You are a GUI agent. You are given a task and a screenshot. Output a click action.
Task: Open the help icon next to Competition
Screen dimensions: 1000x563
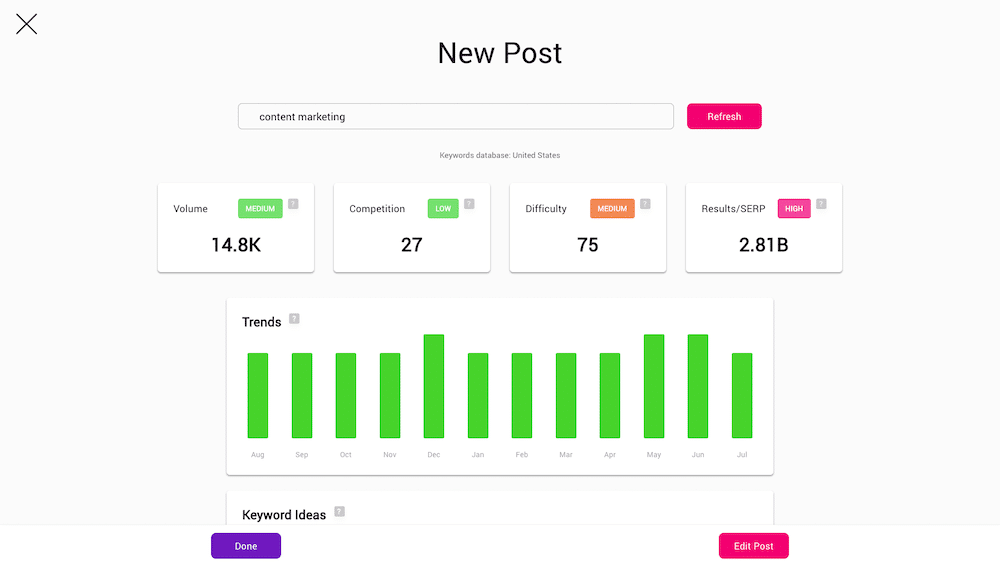coord(469,204)
